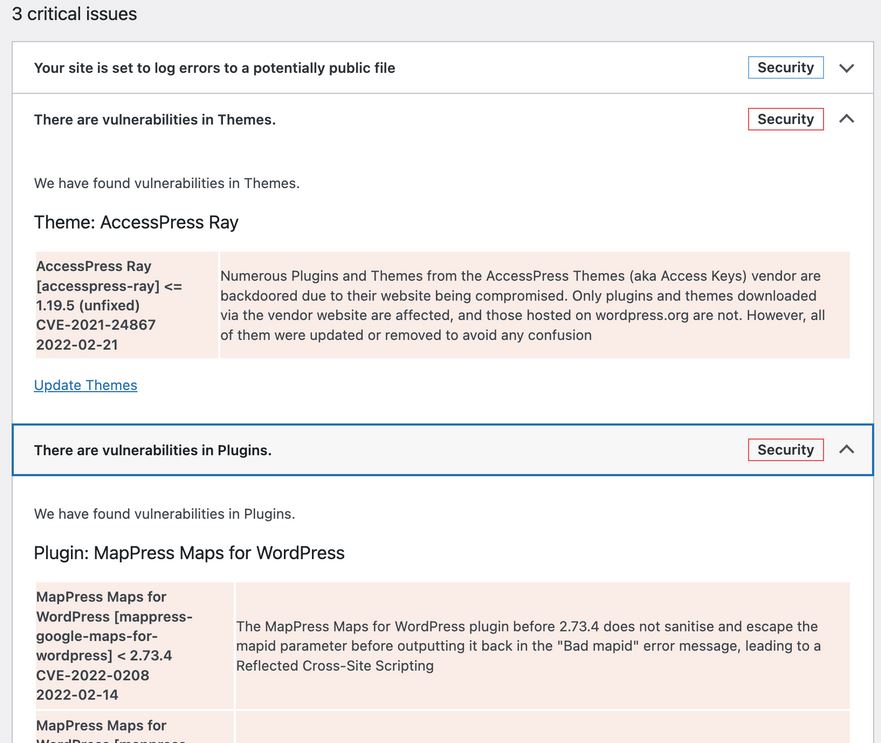Click the Security badge on Themes row
This screenshot has height=743, width=881.
[x=785, y=119]
